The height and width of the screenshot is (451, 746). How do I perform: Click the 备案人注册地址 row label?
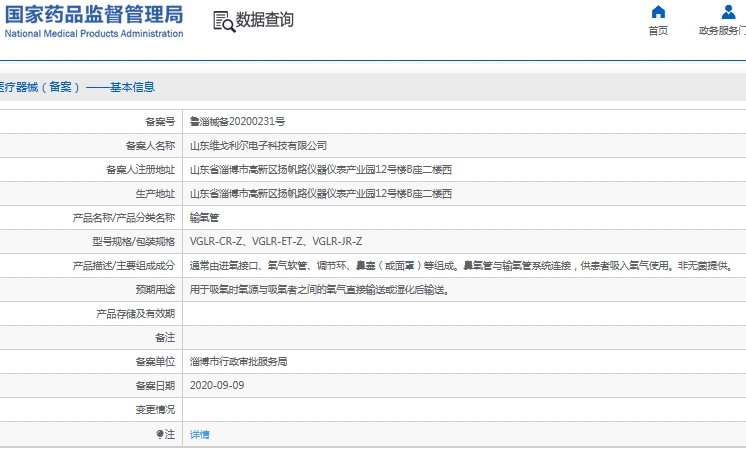tap(140, 170)
